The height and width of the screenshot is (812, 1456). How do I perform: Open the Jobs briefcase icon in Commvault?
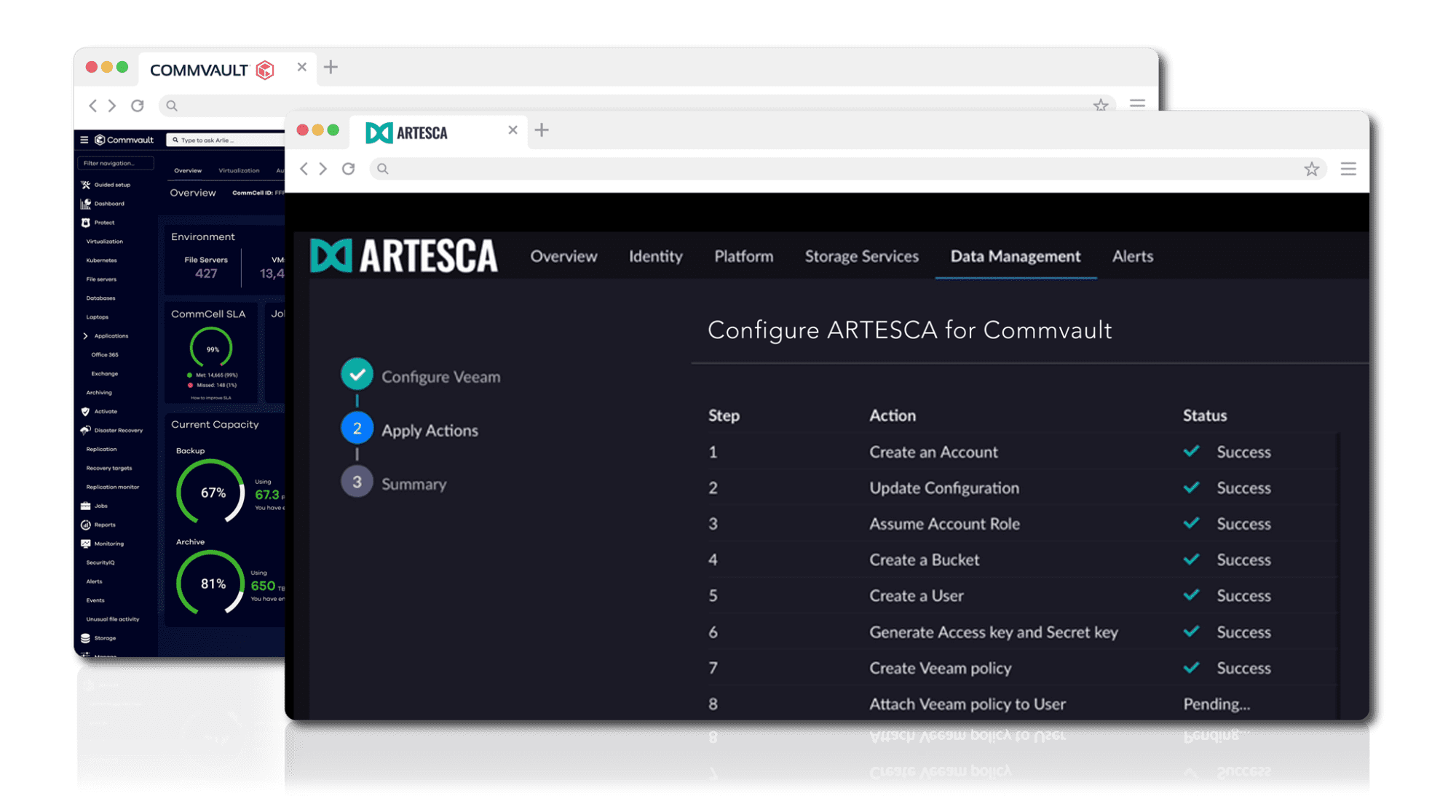click(x=86, y=506)
